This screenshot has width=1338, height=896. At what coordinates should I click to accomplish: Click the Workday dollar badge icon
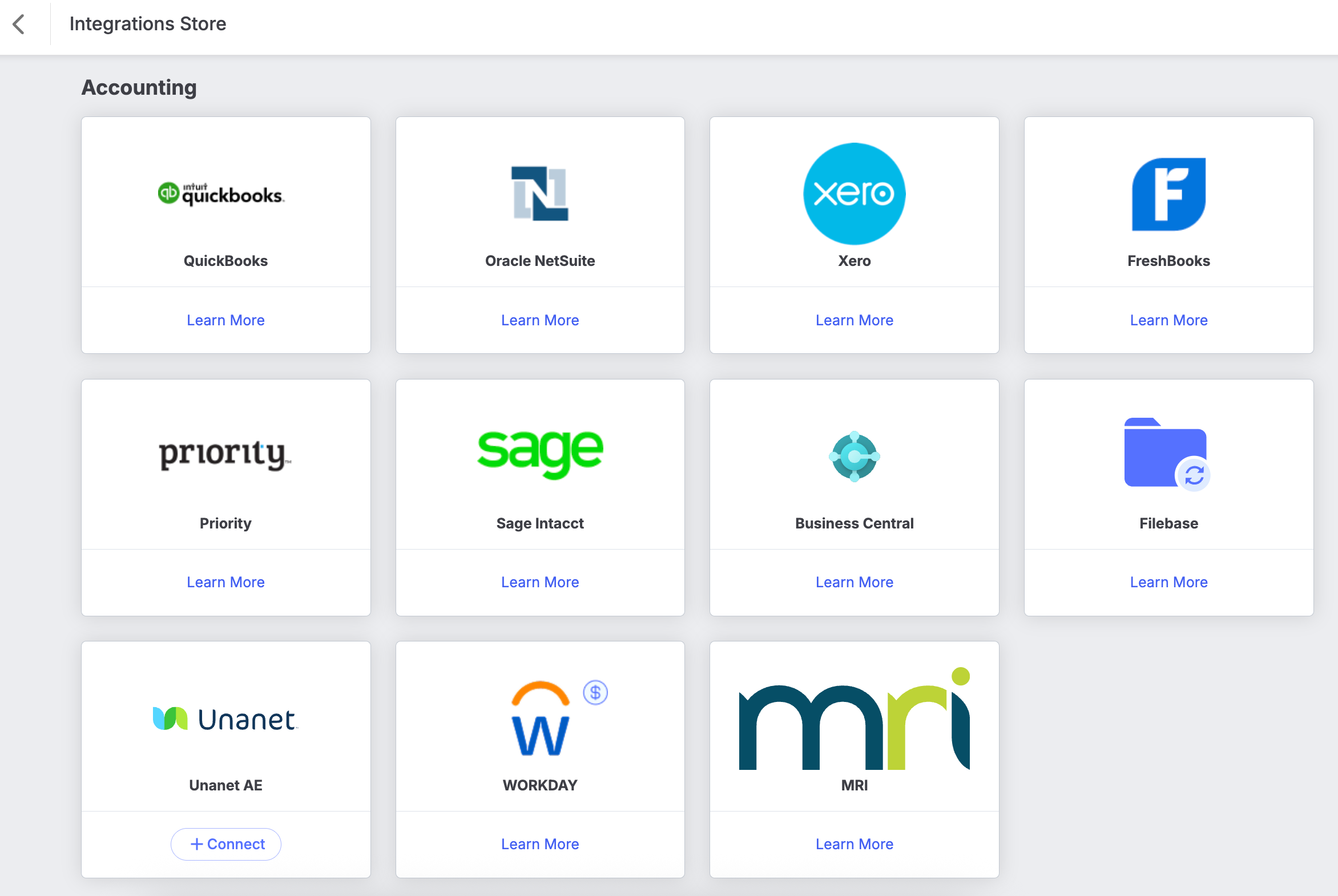pos(595,693)
